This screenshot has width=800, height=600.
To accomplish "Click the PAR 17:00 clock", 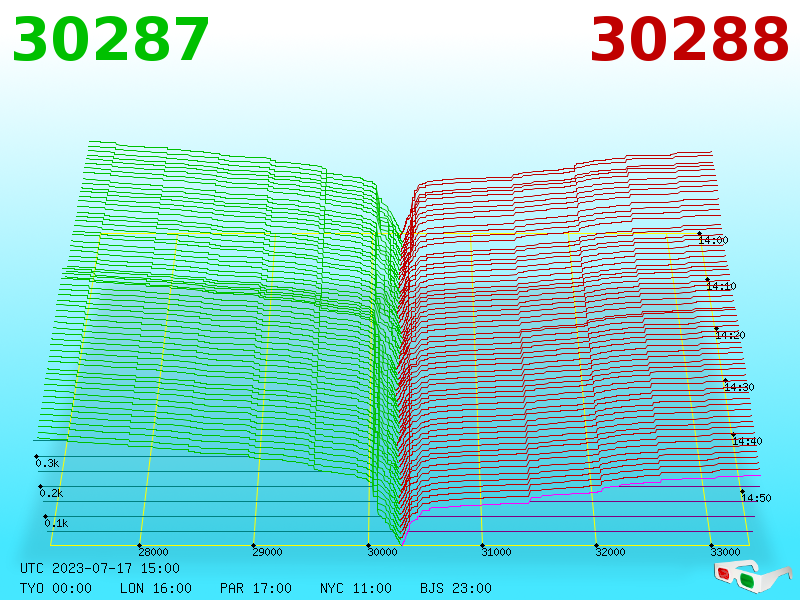I will point(256,588).
